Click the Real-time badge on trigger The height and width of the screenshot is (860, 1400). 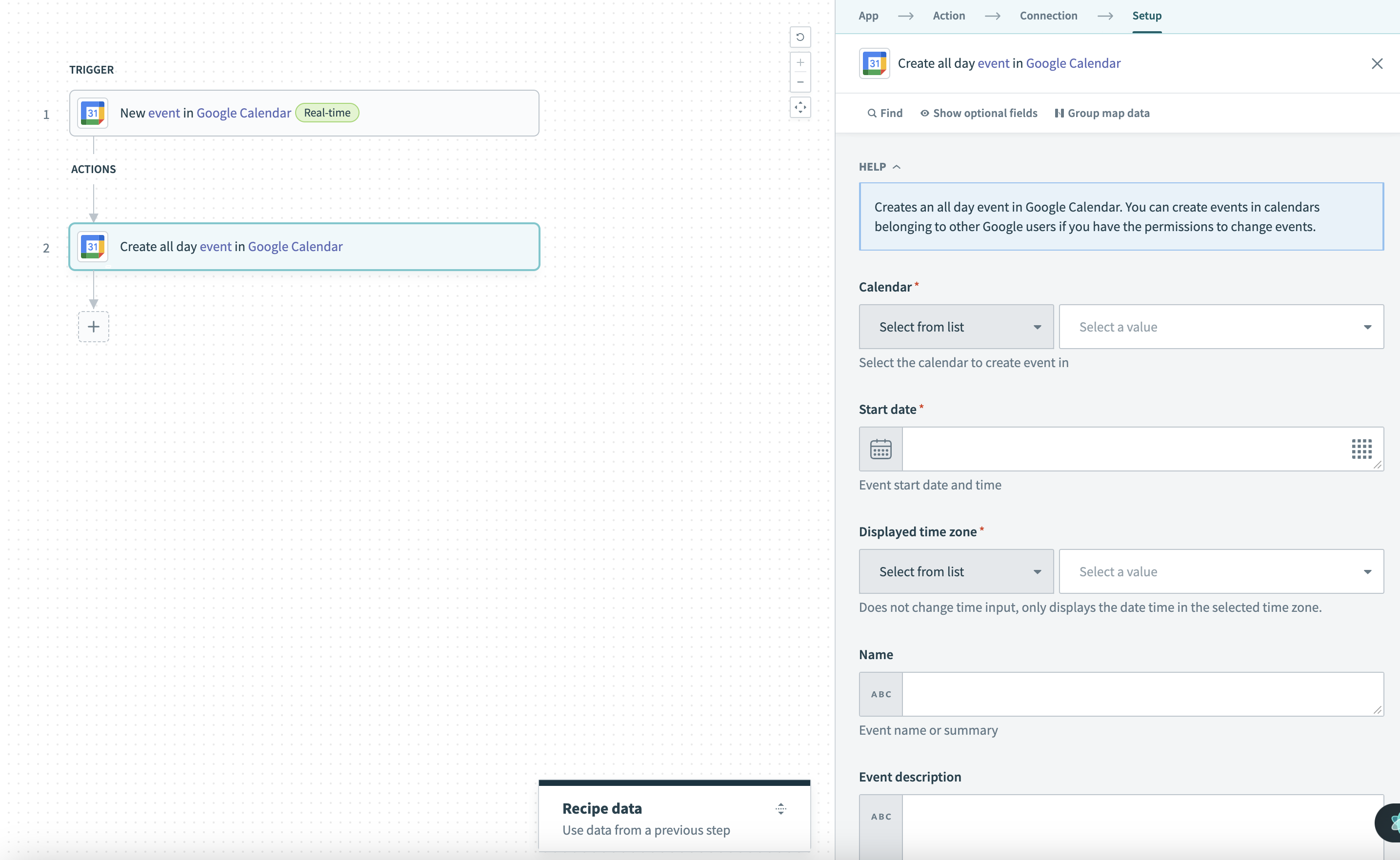[x=327, y=113]
